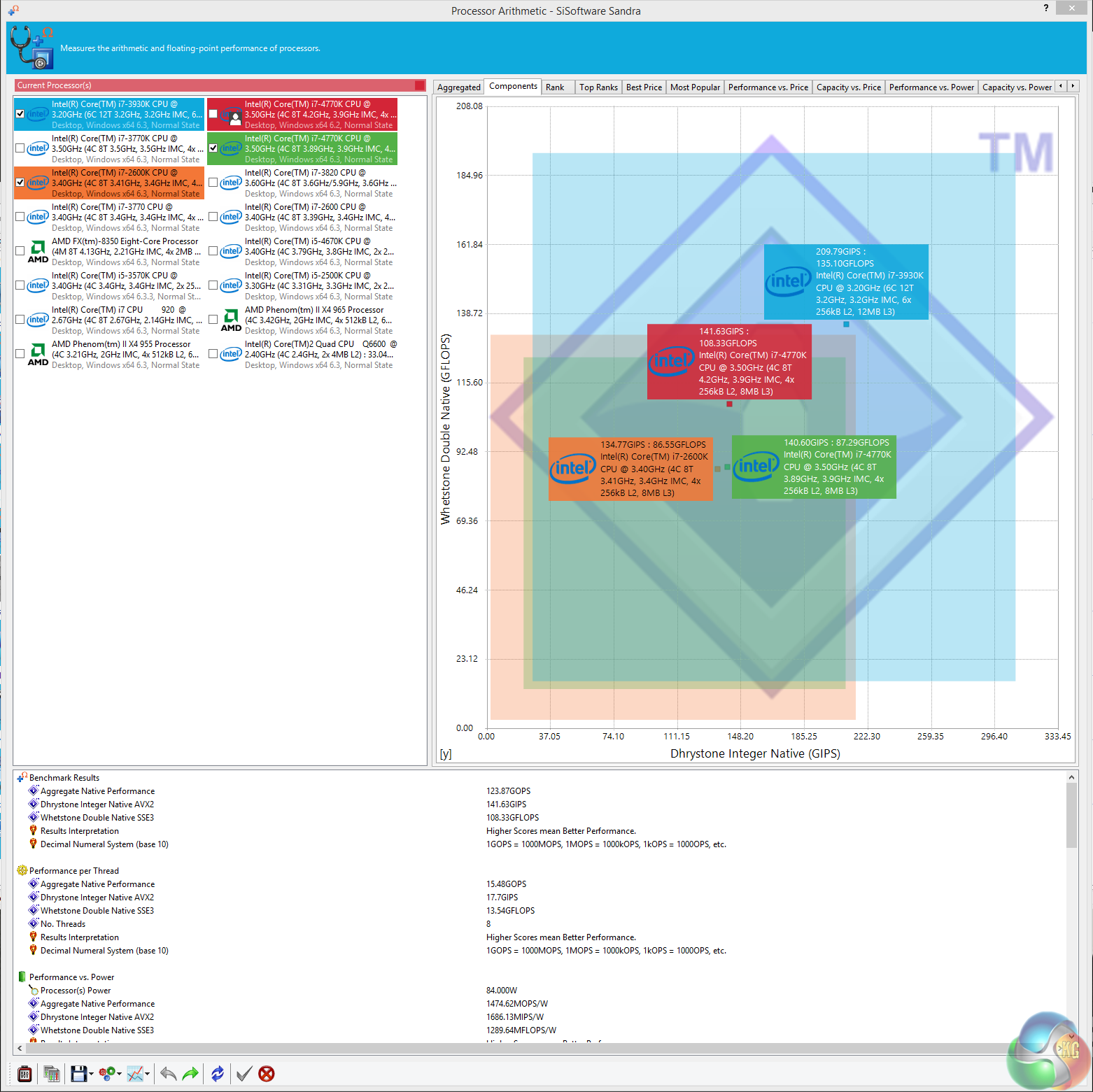The height and width of the screenshot is (1092, 1093).
Task: Click the Intel logo beside Core 2 Quad Q6600
Action: [x=231, y=354]
